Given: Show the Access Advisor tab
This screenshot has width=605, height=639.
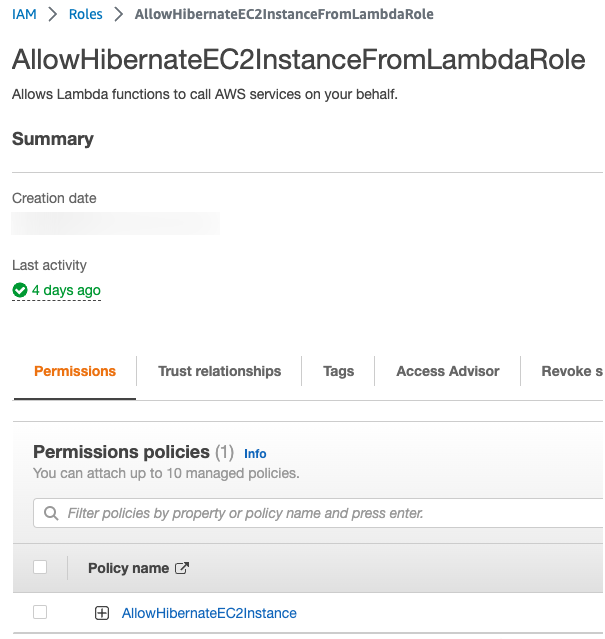Looking at the screenshot, I should point(447,371).
